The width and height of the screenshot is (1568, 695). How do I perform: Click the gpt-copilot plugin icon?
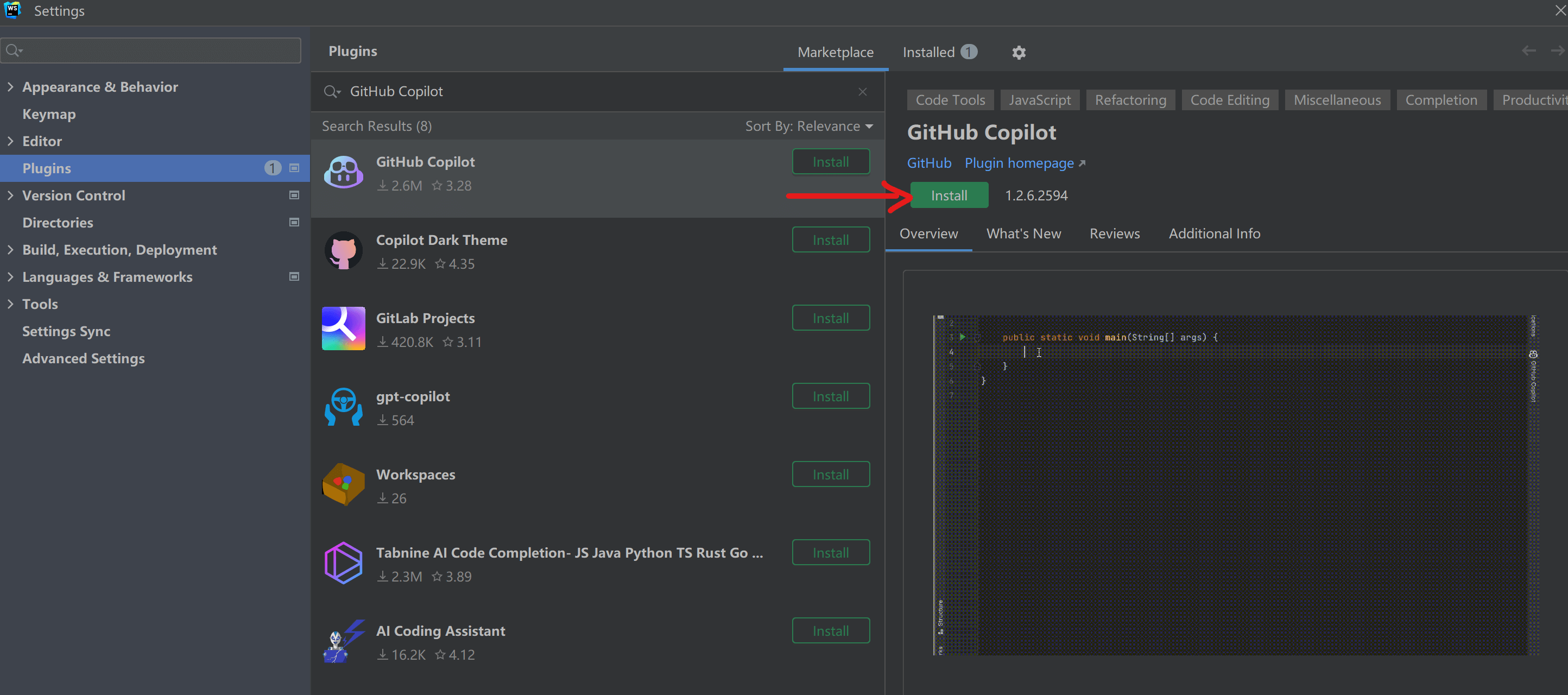(343, 407)
